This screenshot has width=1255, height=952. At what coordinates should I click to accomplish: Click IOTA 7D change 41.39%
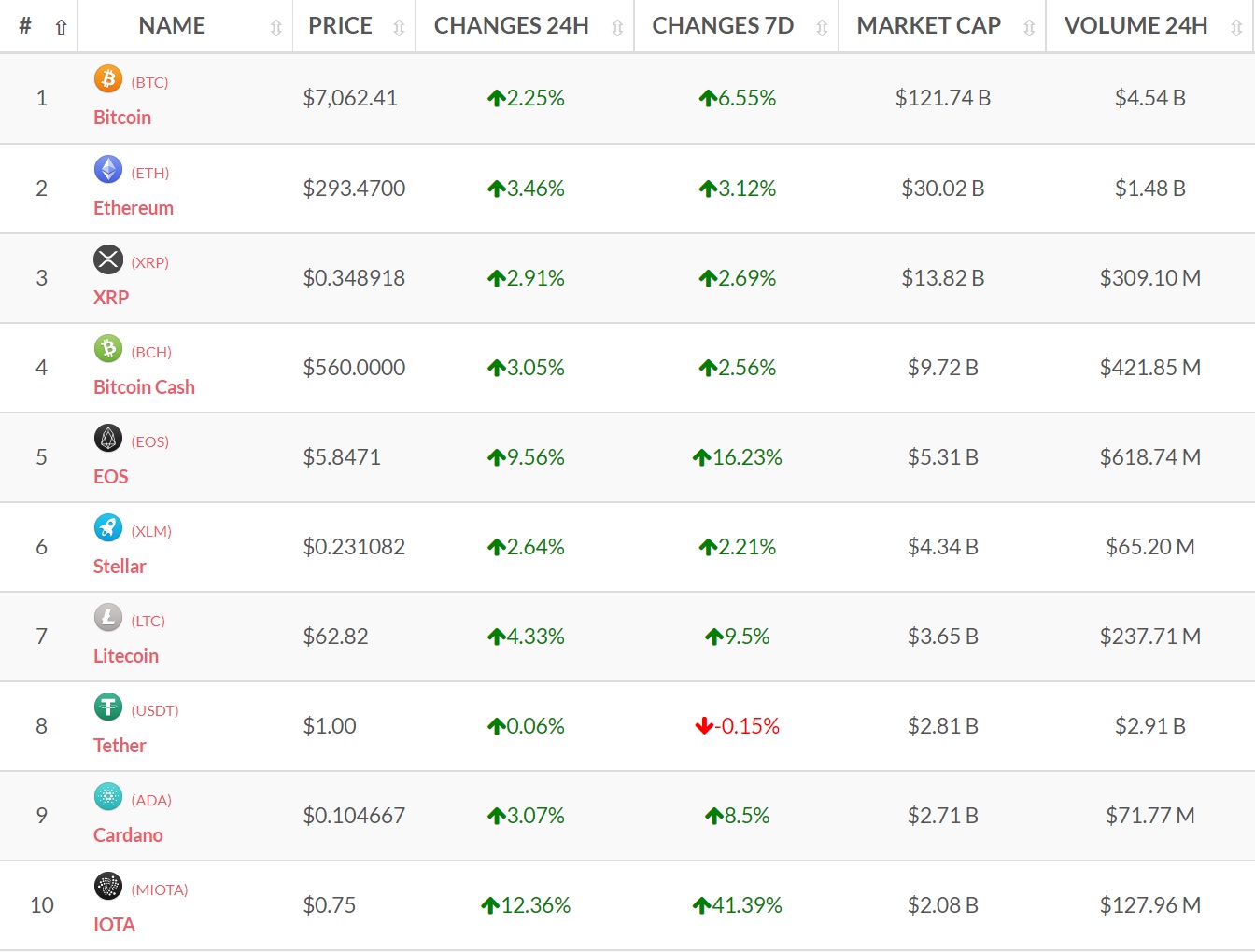coord(737,905)
